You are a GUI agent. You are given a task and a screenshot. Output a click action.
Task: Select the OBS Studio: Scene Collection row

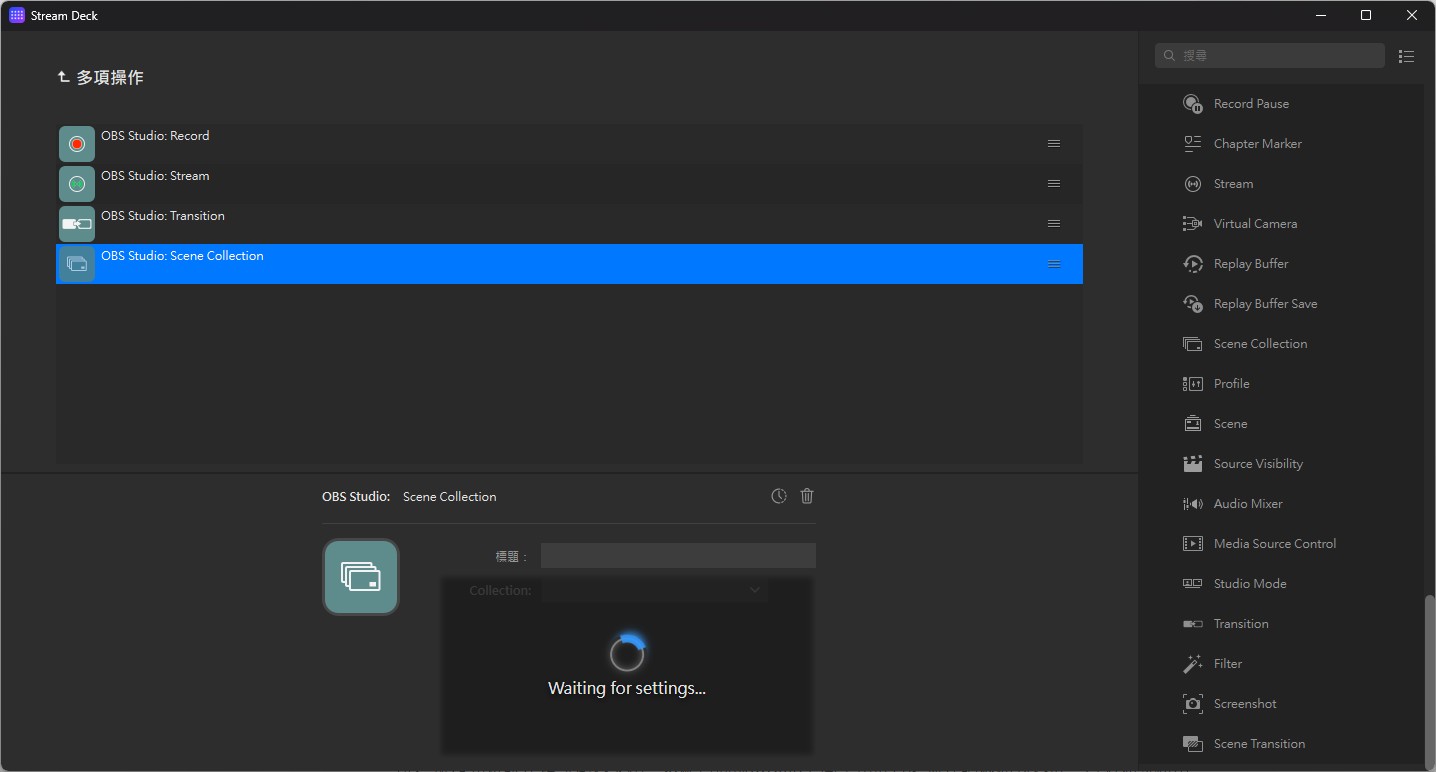pyautogui.click(x=569, y=264)
